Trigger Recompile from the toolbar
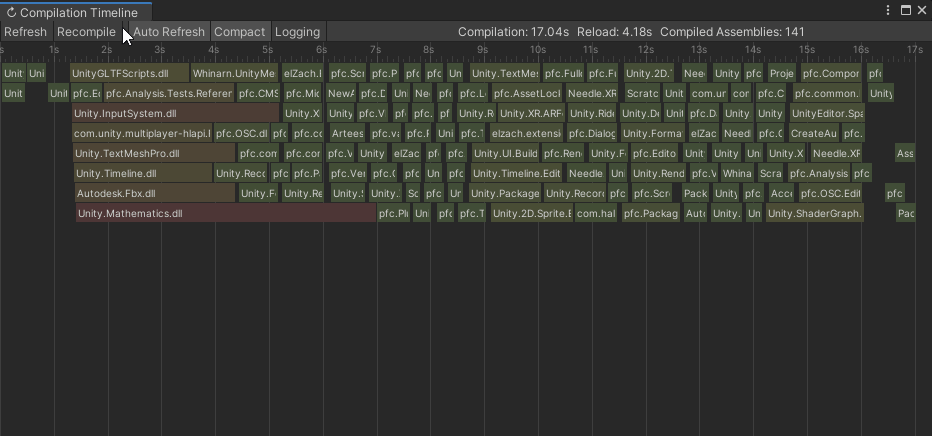932x436 pixels. [86, 32]
